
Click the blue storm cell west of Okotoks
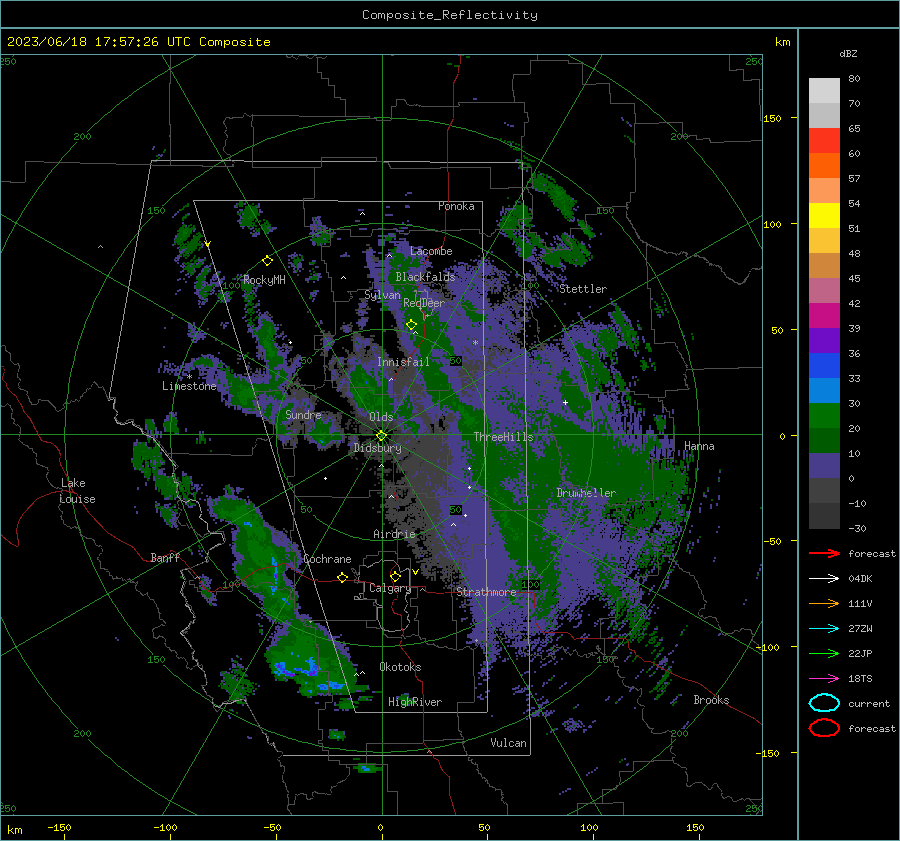tap(297, 669)
